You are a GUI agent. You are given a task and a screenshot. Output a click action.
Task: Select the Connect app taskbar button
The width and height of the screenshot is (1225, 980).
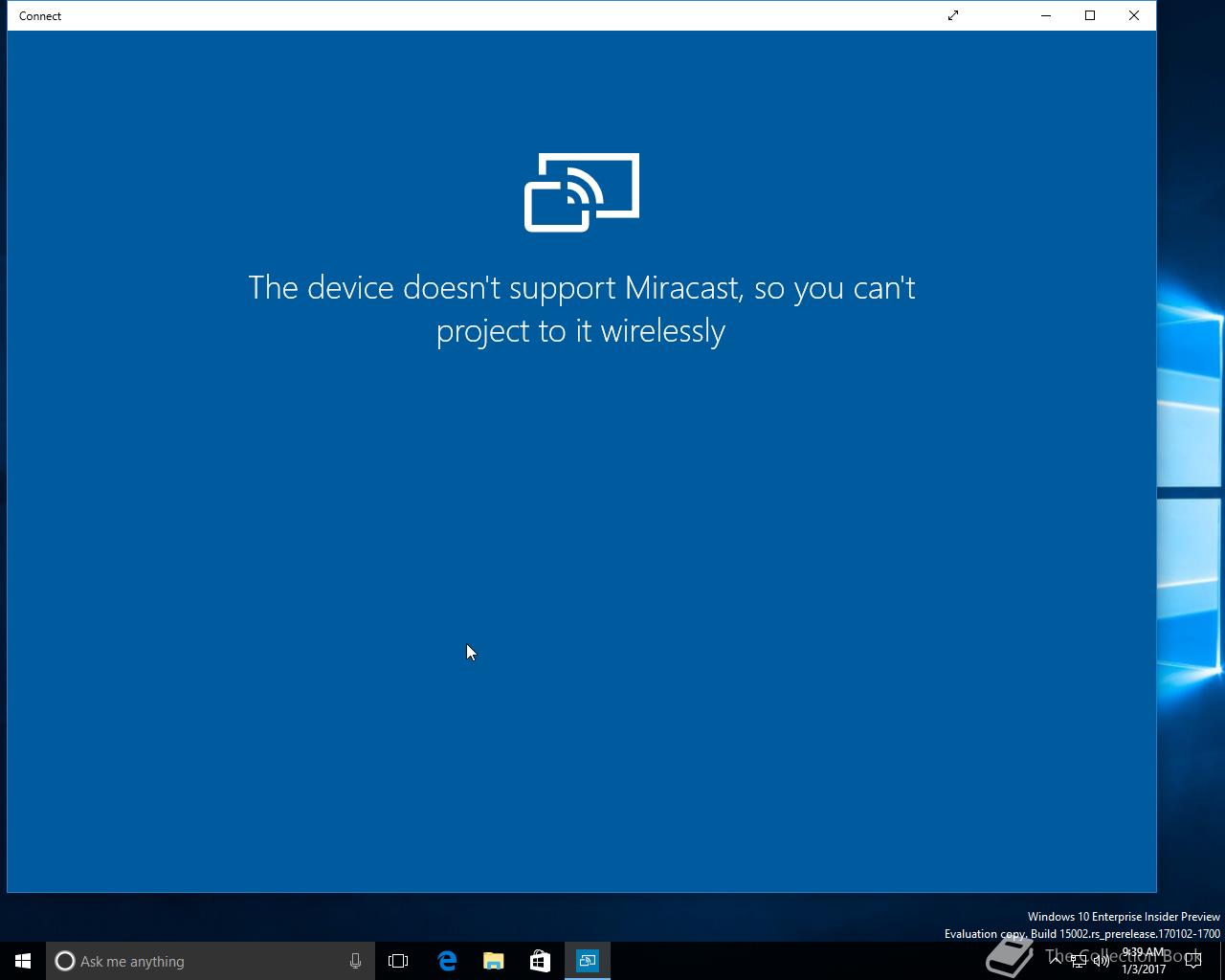tap(587, 961)
